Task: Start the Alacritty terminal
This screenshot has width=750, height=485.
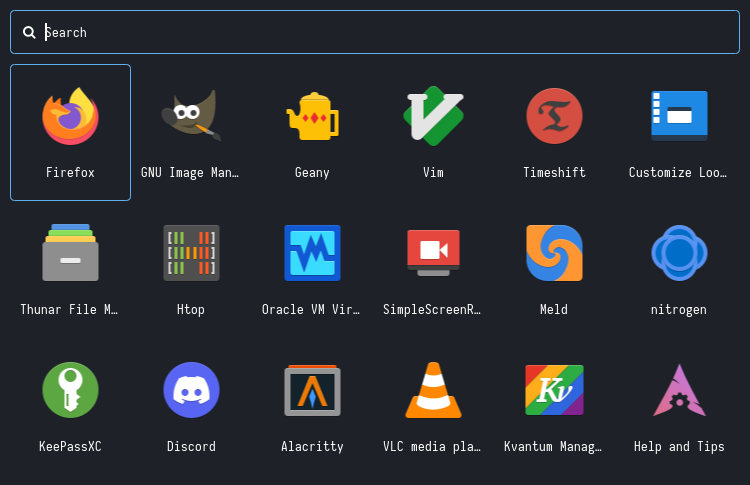Action: [312, 390]
